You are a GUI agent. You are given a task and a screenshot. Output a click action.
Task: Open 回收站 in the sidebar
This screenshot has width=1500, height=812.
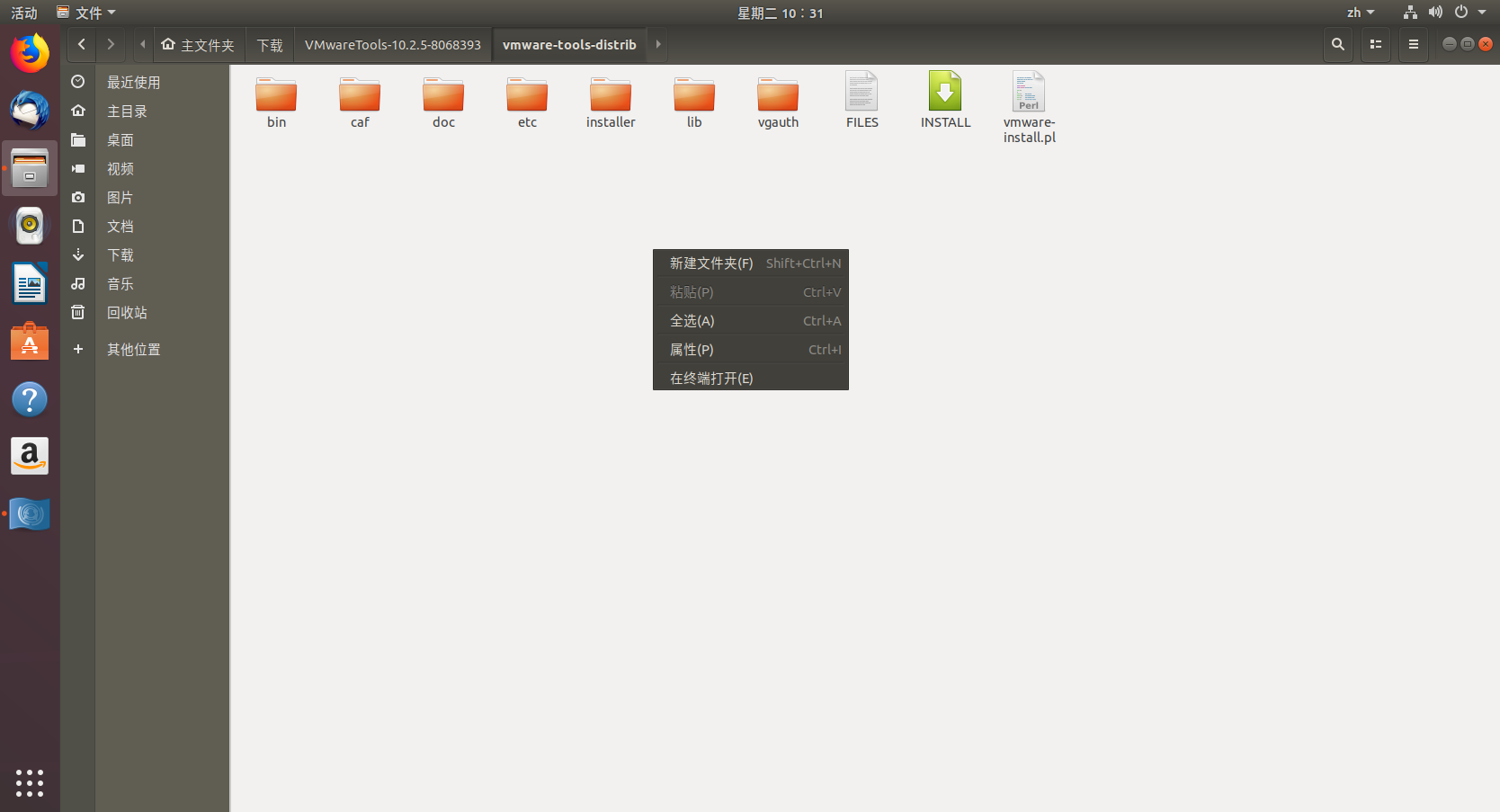pyautogui.click(x=145, y=312)
